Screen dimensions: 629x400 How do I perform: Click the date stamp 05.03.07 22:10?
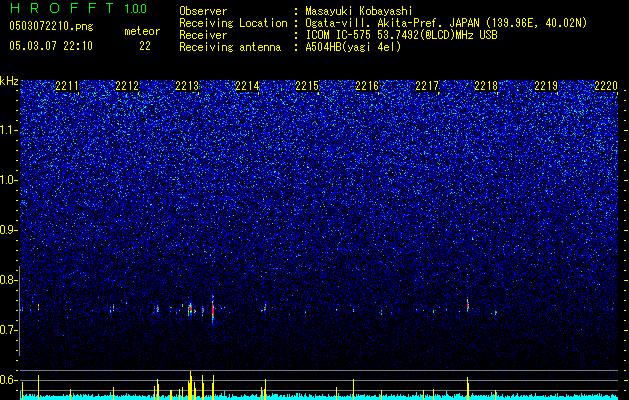[x=51, y=46]
